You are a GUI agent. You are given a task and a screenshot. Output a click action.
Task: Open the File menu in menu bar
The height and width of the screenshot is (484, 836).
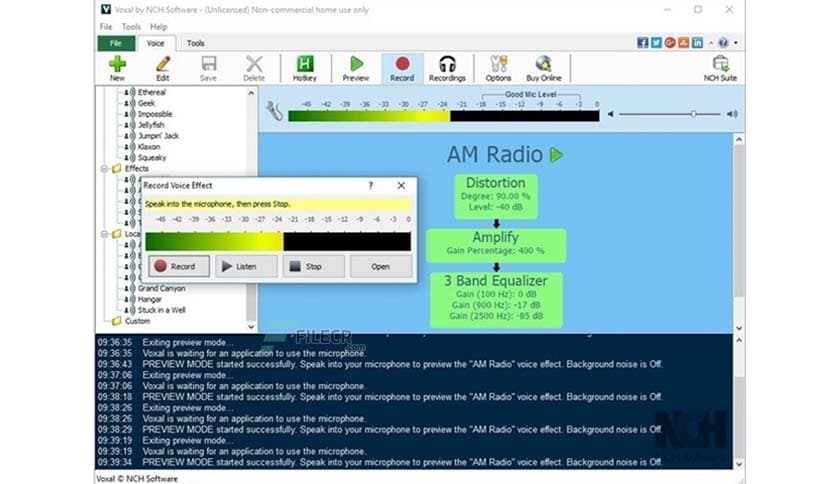click(x=106, y=27)
